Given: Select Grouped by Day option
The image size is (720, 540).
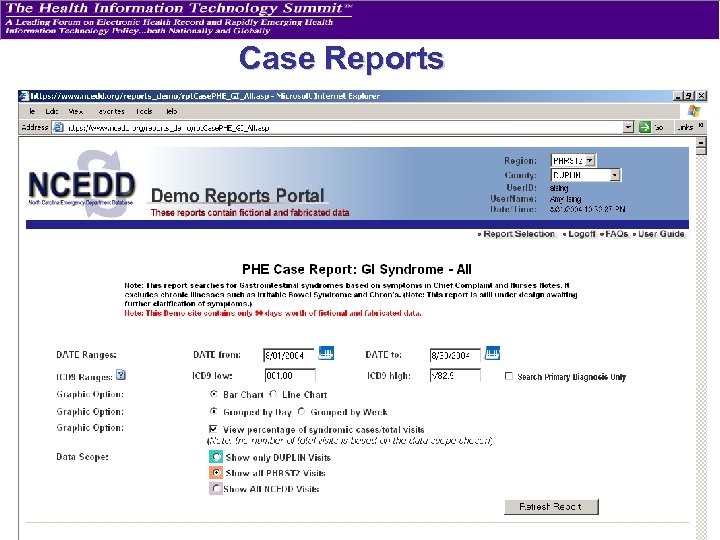Looking at the screenshot, I should coord(214,411).
